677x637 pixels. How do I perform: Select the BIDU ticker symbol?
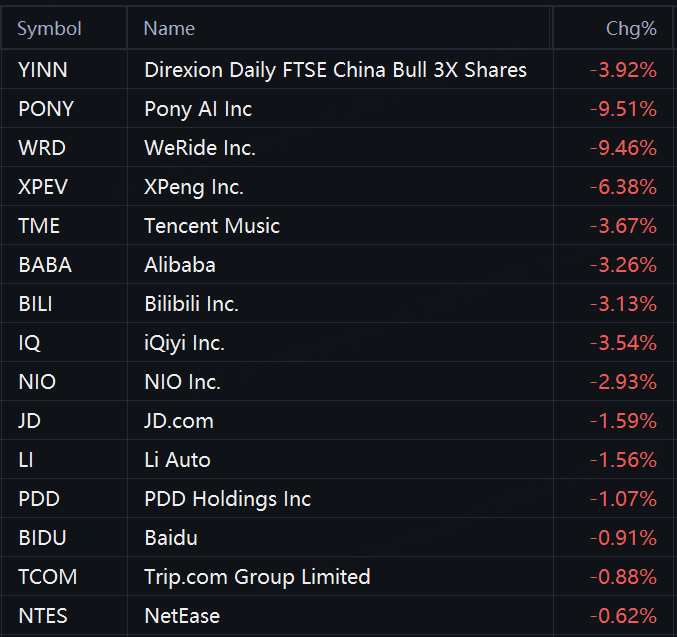pyautogui.click(x=42, y=538)
